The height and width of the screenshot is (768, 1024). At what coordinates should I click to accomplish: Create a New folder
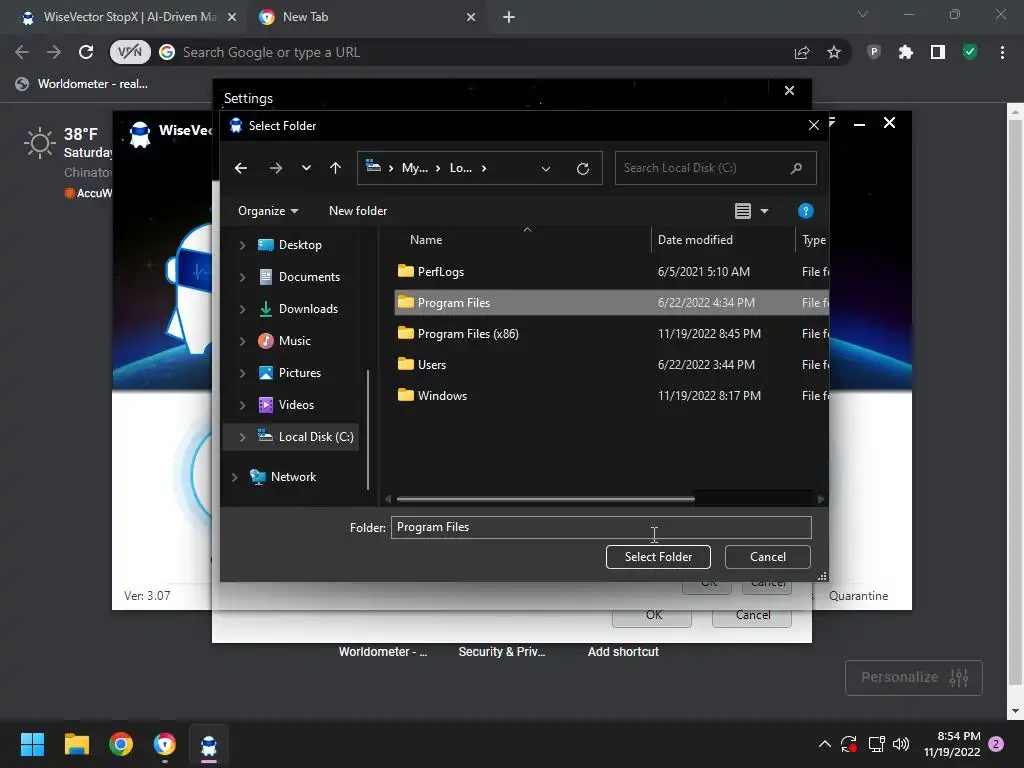coord(358,211)
